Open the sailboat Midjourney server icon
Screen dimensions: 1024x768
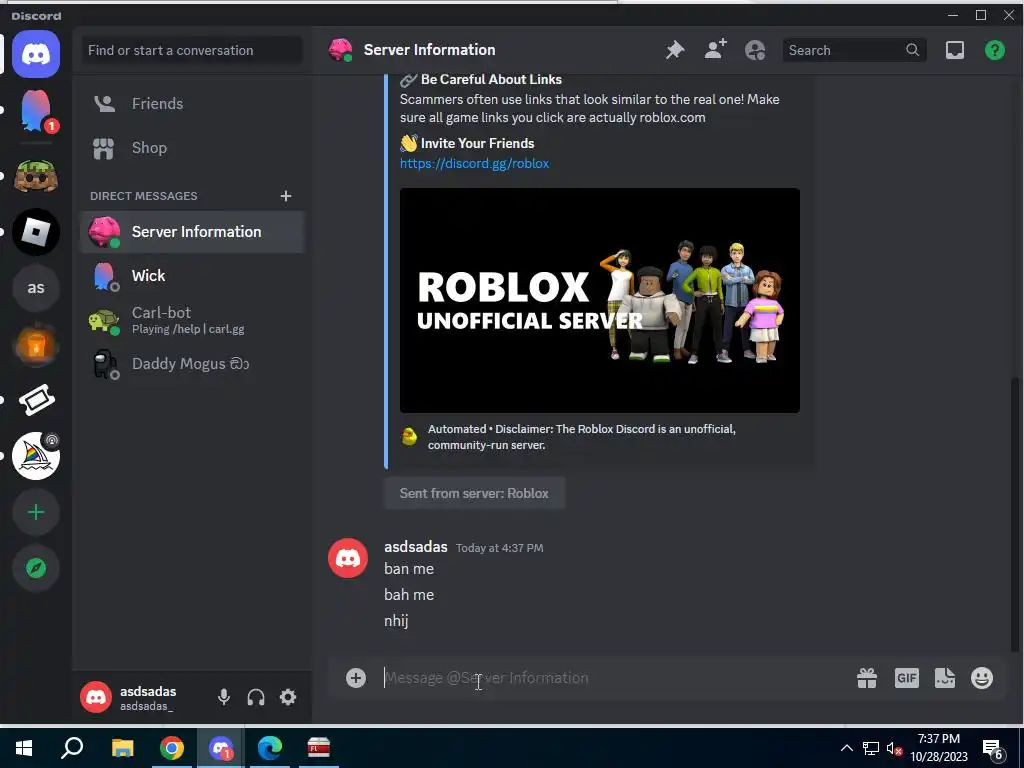pos(36,456)
